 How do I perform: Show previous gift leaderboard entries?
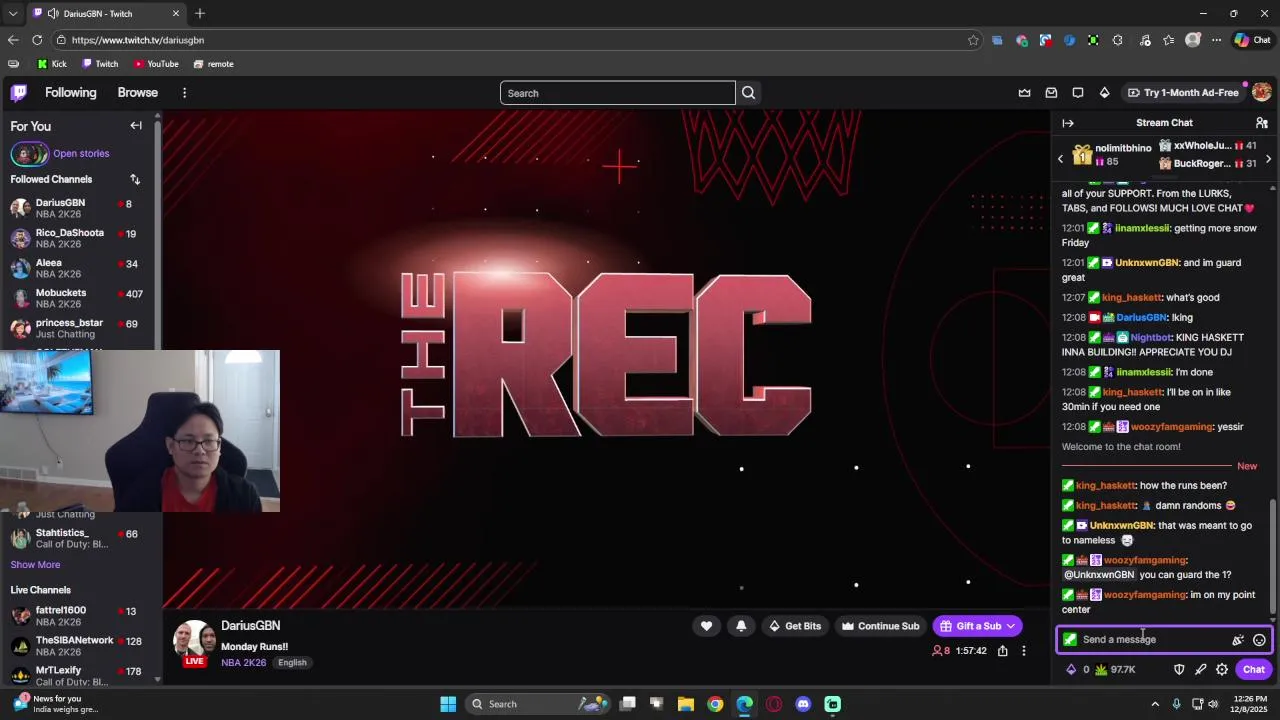1061,159
